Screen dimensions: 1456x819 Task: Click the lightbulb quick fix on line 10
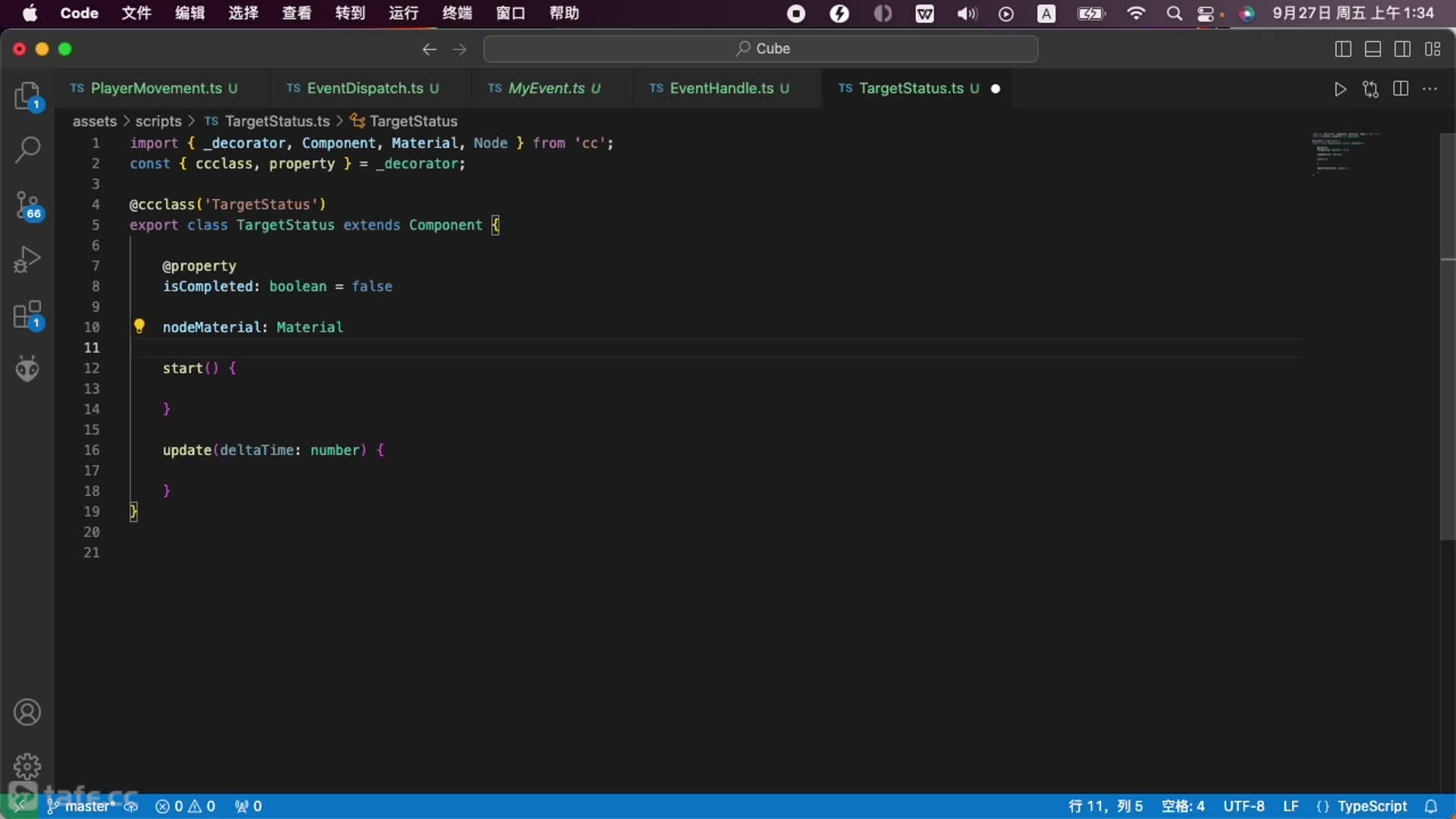(x=140, y=327)
